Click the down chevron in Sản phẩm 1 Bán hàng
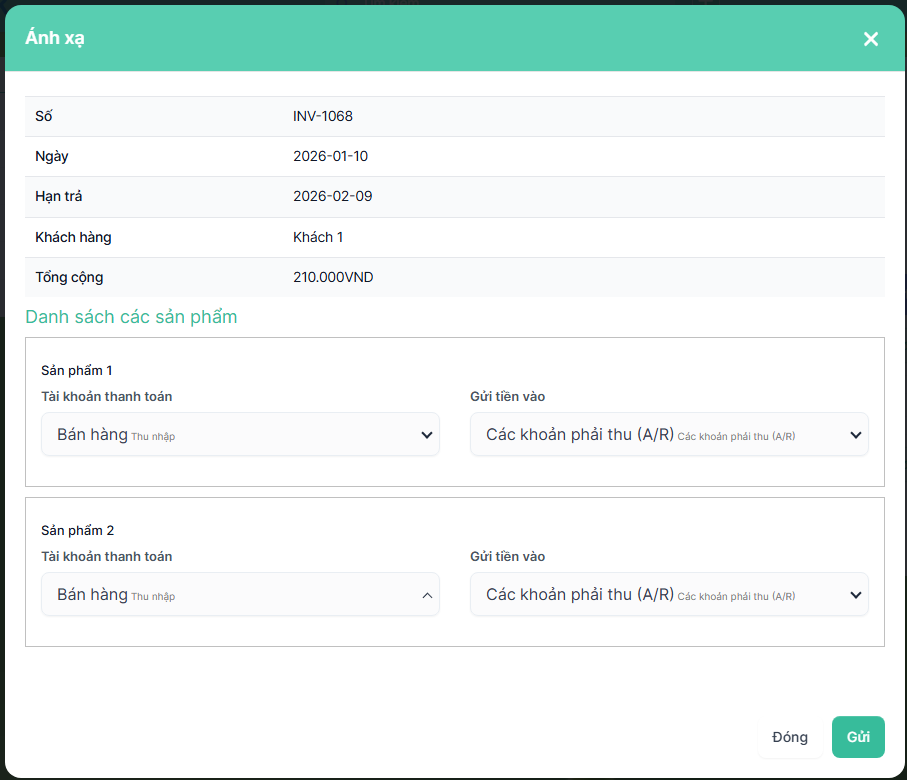 coord(427,435)
